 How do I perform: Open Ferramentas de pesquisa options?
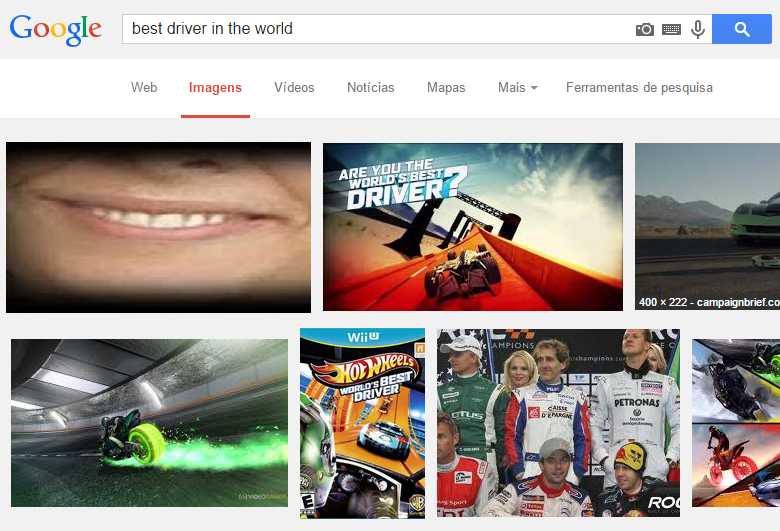639,88
